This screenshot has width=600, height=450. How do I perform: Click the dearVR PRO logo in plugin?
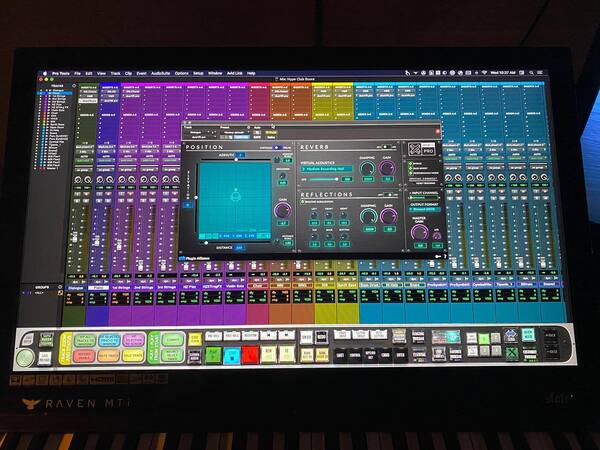421,149
